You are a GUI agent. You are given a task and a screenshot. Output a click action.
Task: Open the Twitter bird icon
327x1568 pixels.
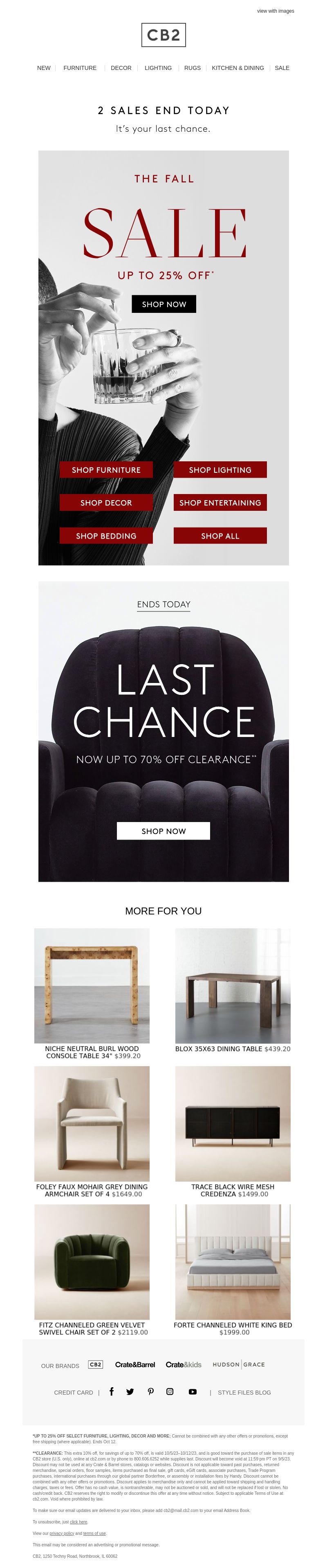pos(130,1391)
